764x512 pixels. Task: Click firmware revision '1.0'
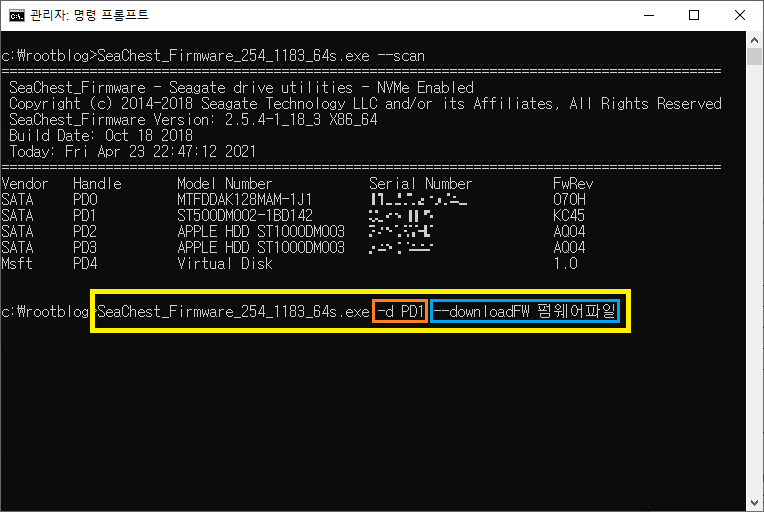pos(565,264)
